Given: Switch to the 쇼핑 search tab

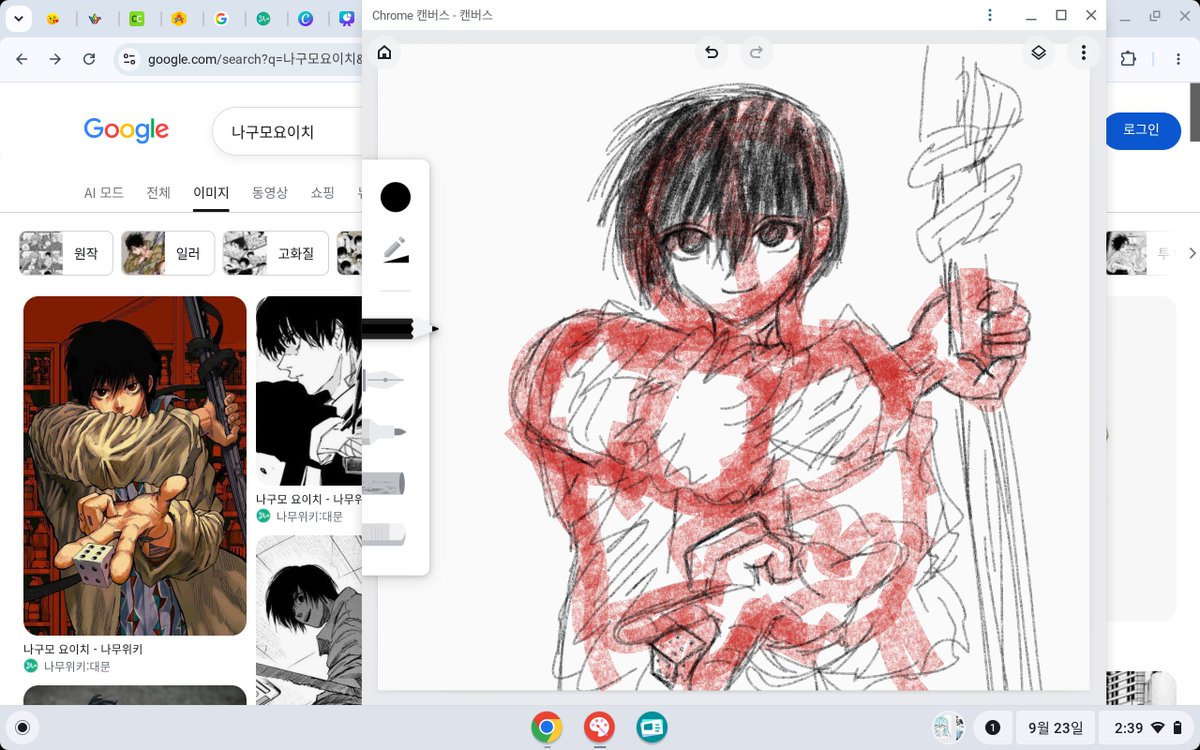Looking at the screenshot, I should [322, 193].
